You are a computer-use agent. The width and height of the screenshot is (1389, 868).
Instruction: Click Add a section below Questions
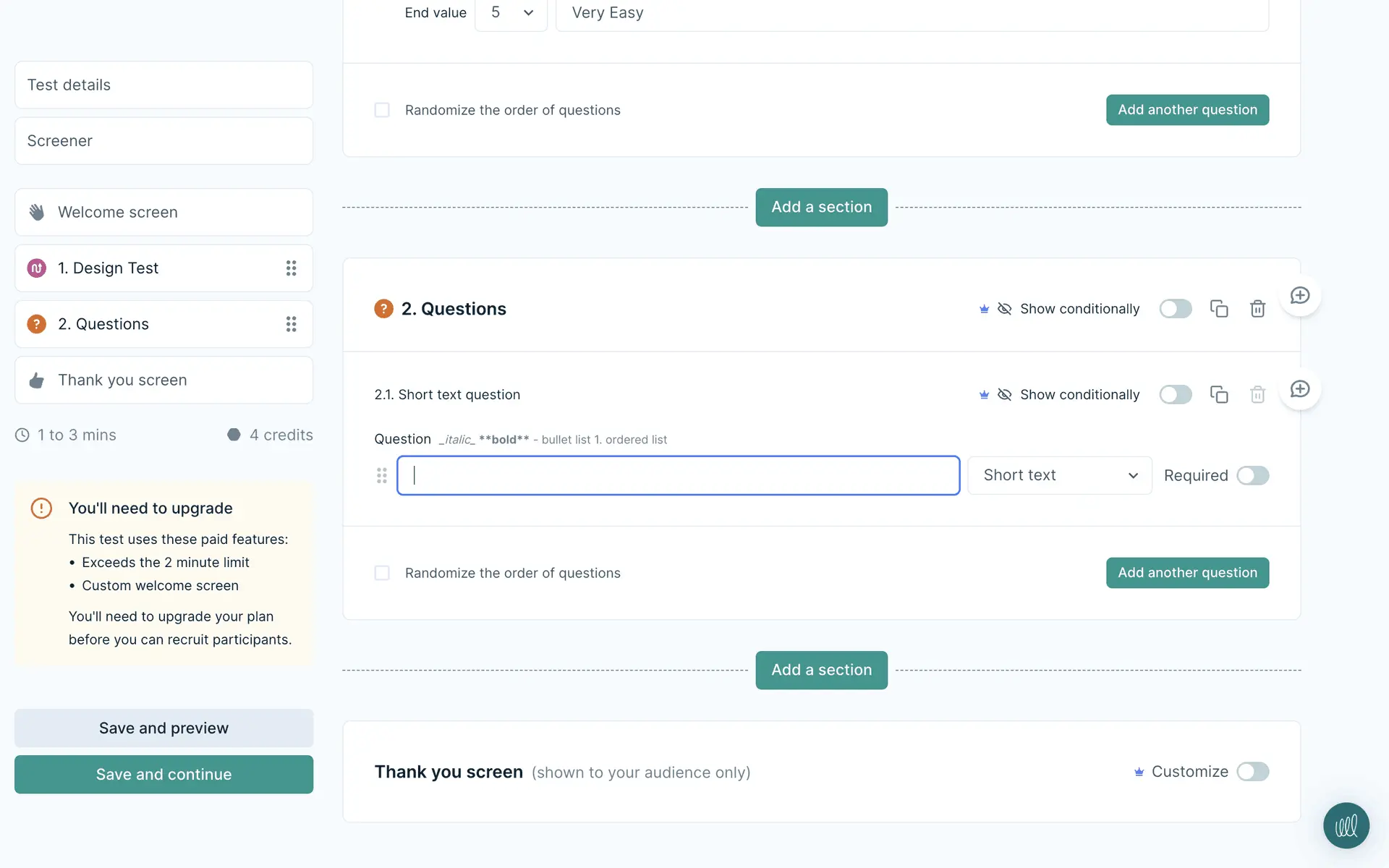pos(821,670)
